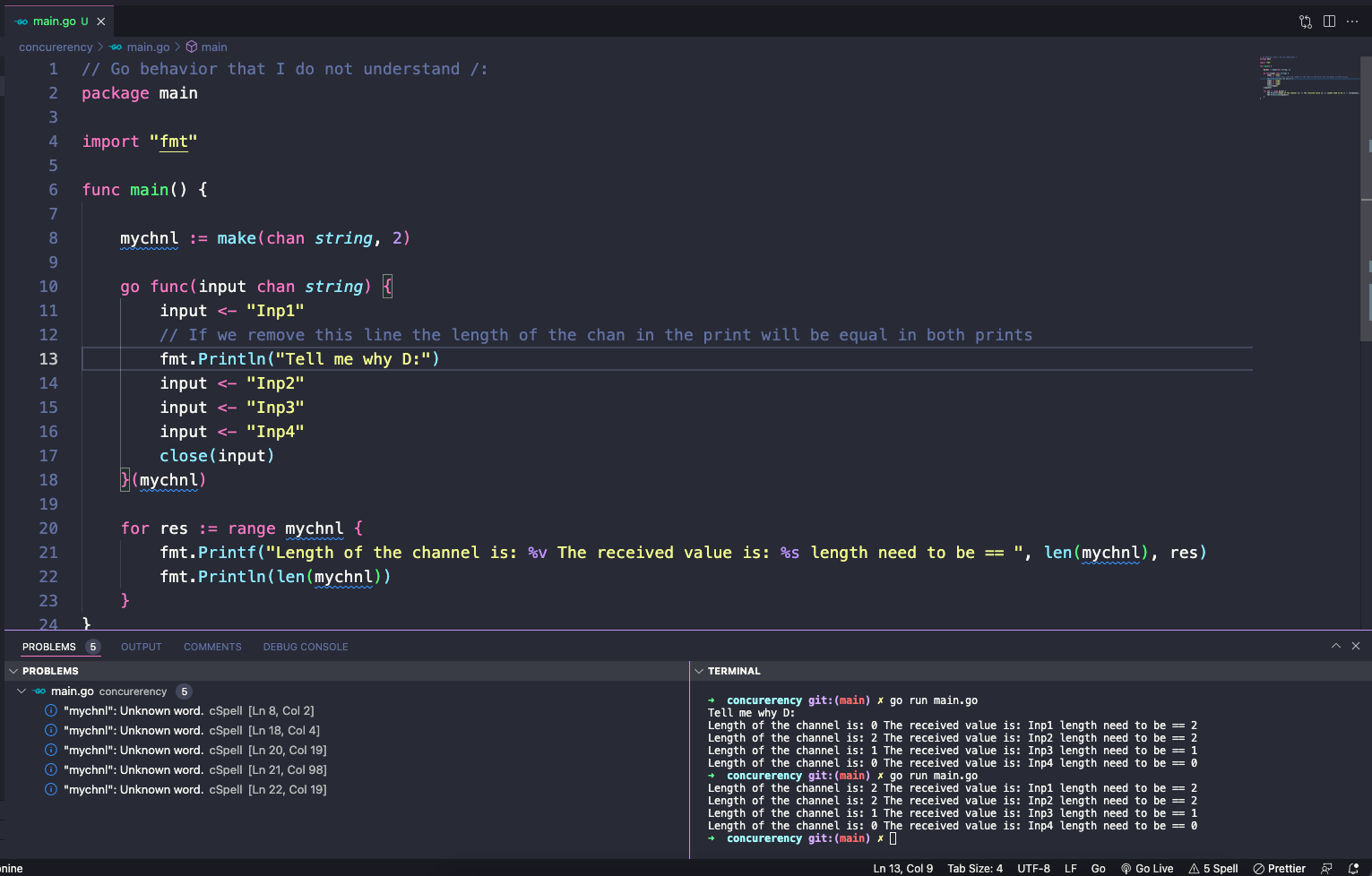Click the main symbol in the breadcrumb
Image resolution: width=1372 pixels, height=876 pixels.
pyautogui.click(x=207, y=47)
